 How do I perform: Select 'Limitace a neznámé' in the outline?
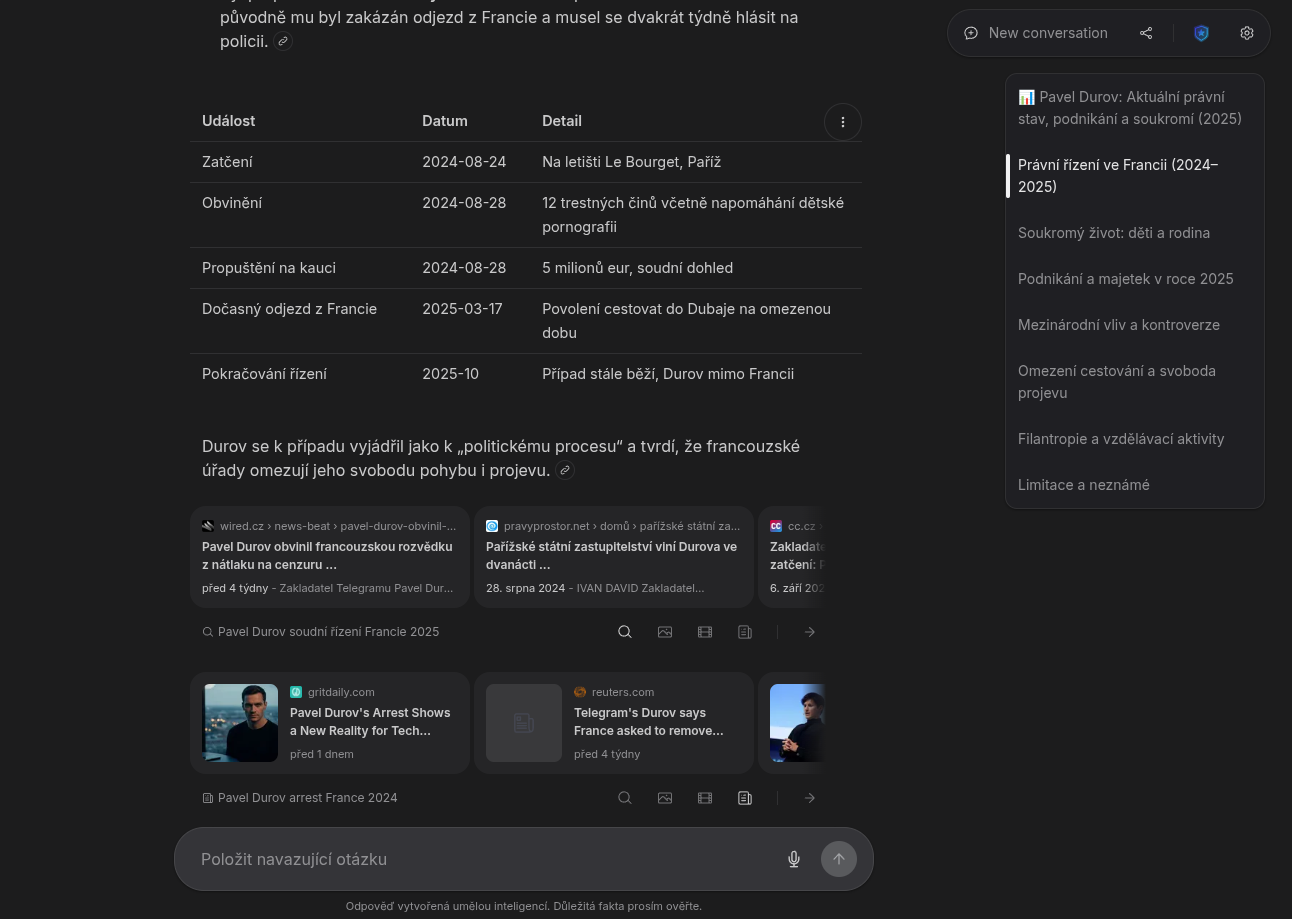point(1083,485)
